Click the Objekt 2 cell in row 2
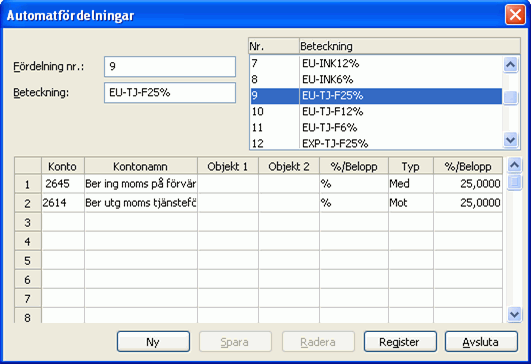 tap(289, 203)
